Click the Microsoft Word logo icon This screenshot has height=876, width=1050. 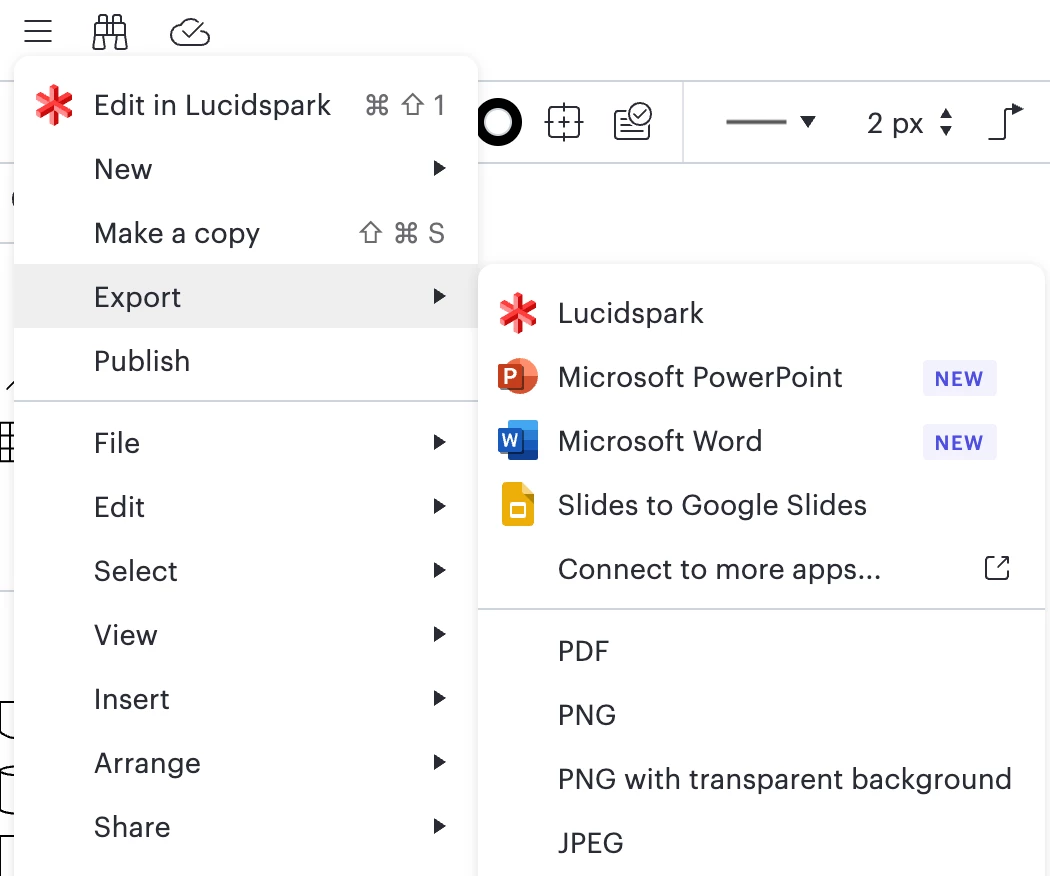point(518,441)
